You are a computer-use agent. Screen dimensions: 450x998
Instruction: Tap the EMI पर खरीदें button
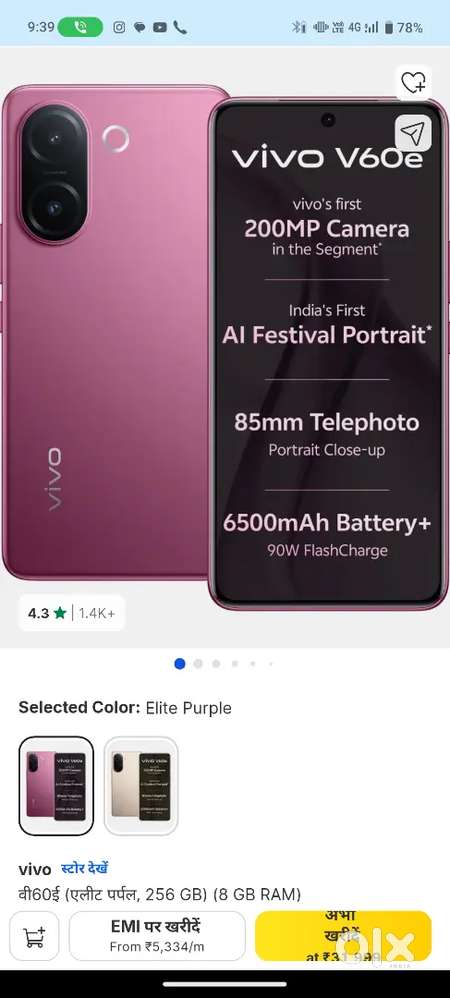pos(157,936)
